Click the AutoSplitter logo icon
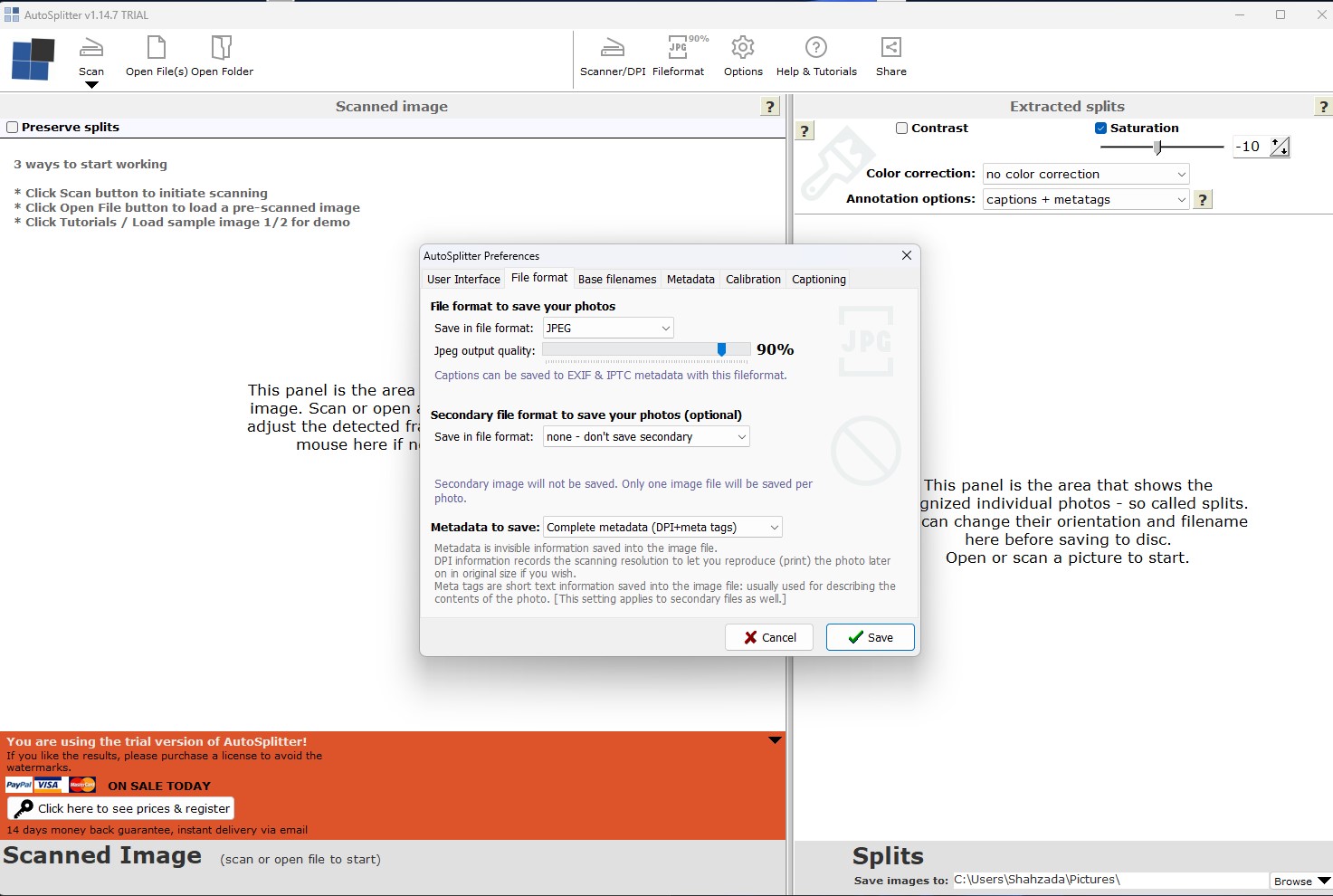 pyautogui.click(x=33, y=60)
